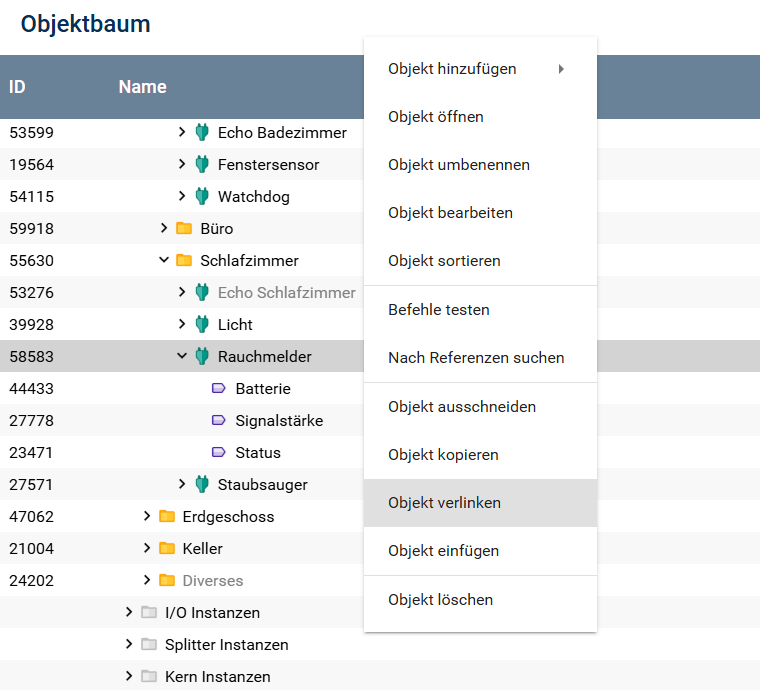Collapse the Schlafzimmer folder

tap(164, 260)
